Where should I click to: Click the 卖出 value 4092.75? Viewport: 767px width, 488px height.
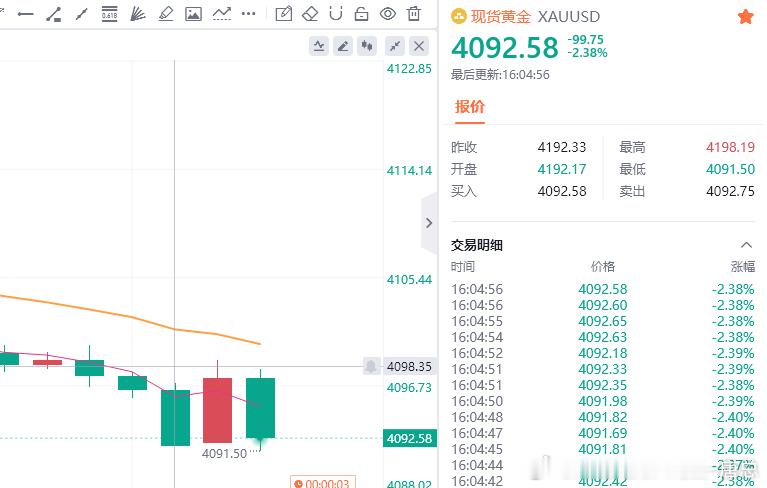tap(730, 191)
